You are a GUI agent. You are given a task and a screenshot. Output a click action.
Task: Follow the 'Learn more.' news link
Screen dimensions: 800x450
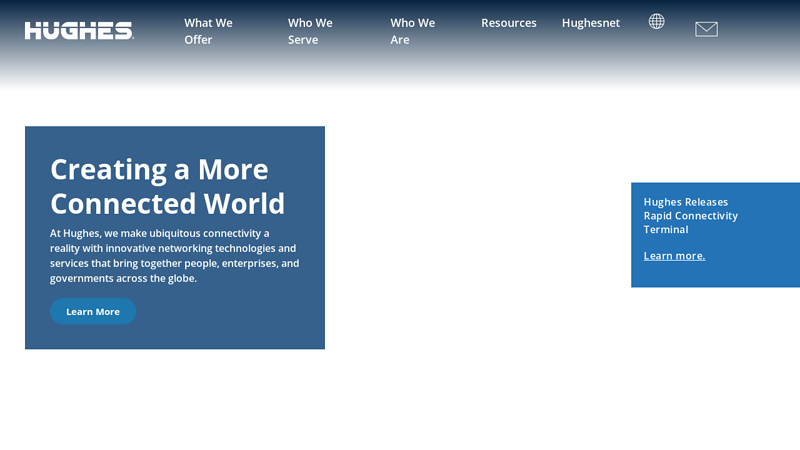point(674,255)
